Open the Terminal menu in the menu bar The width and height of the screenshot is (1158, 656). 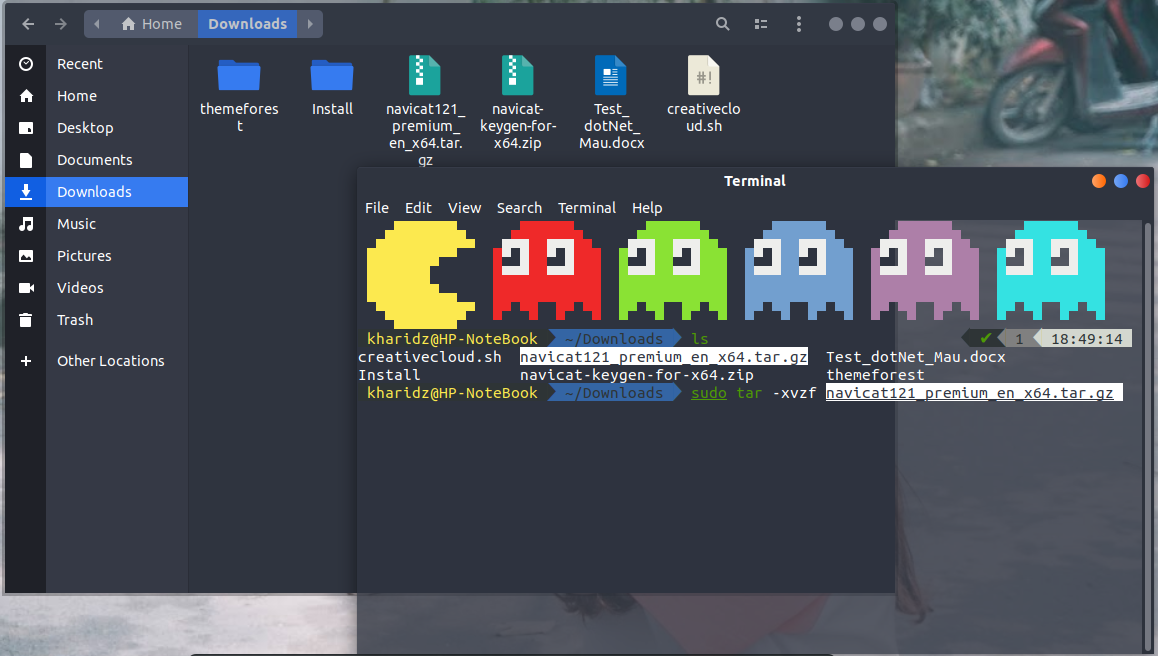[586, 208]
